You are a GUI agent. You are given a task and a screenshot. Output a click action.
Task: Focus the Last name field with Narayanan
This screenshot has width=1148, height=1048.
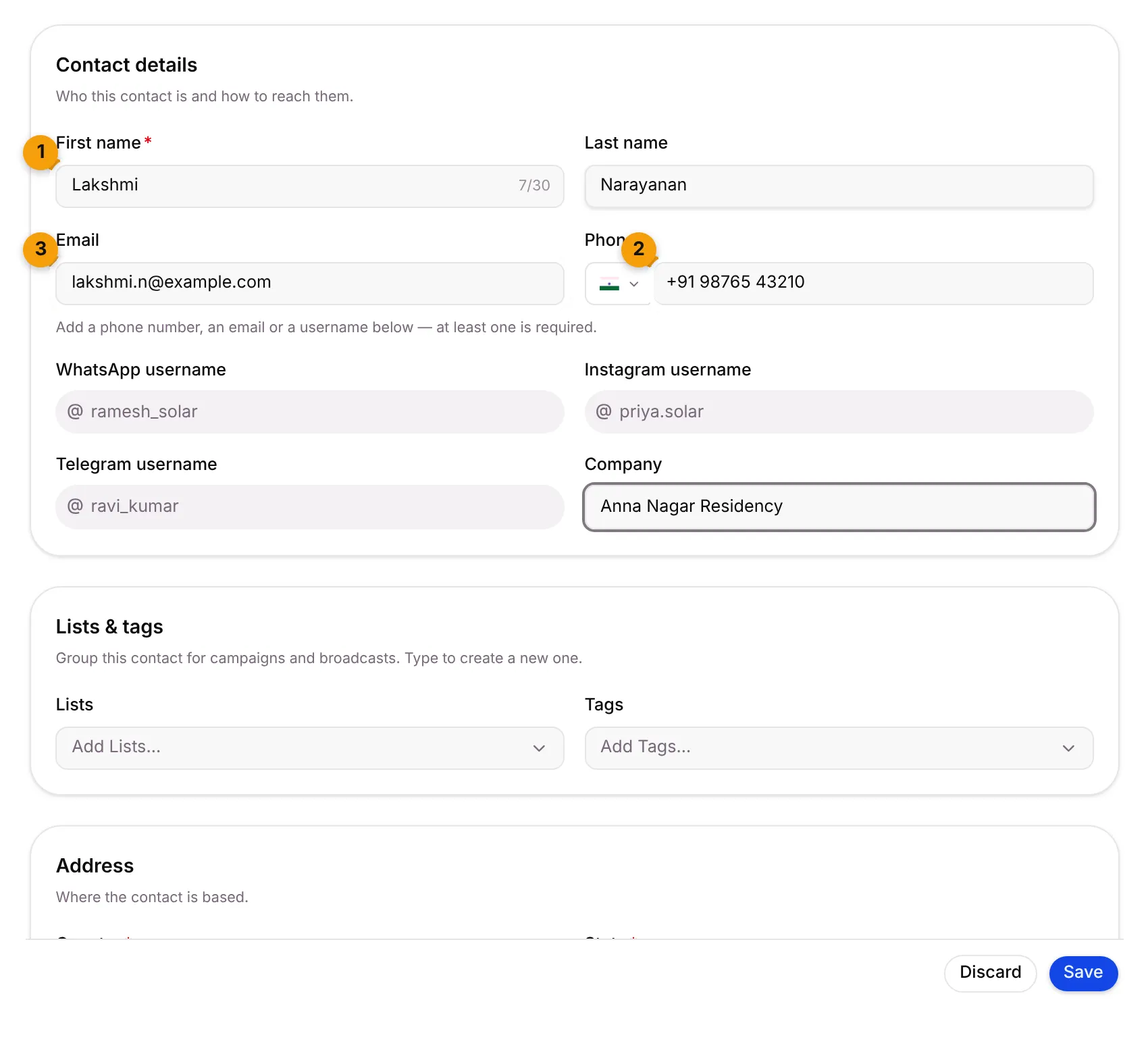tap(839, 186)
